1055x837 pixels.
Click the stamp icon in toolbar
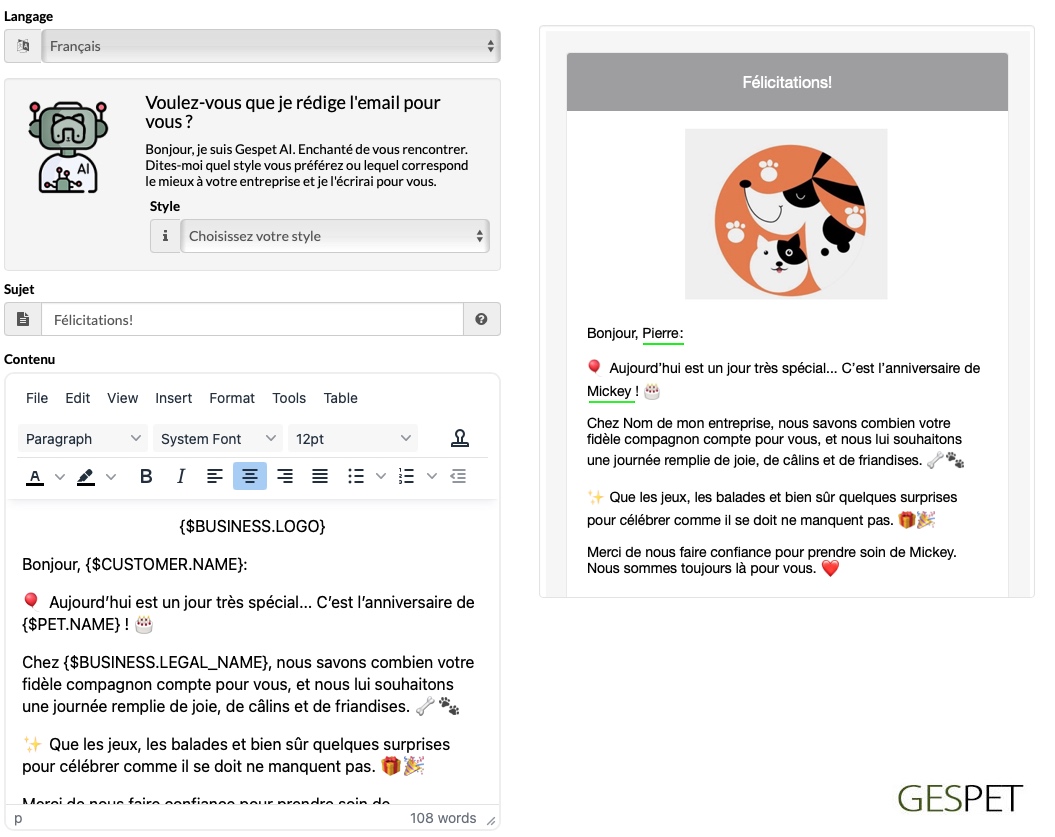click(460, 439)
